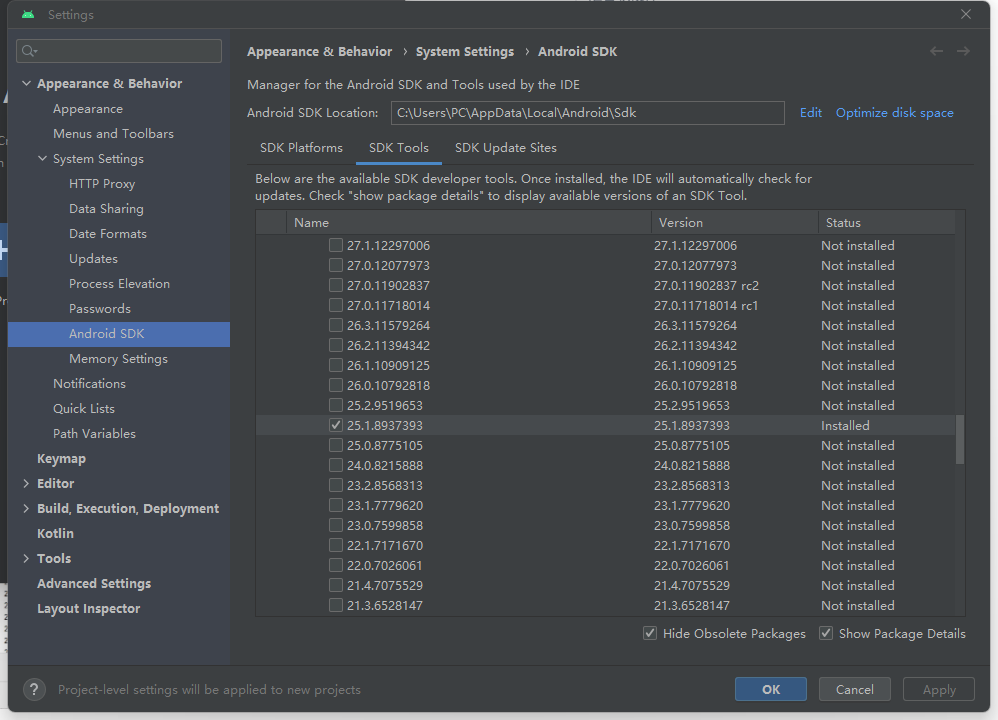Check the 27.1.12297006 package checkbox

click(x=335, y=245)
